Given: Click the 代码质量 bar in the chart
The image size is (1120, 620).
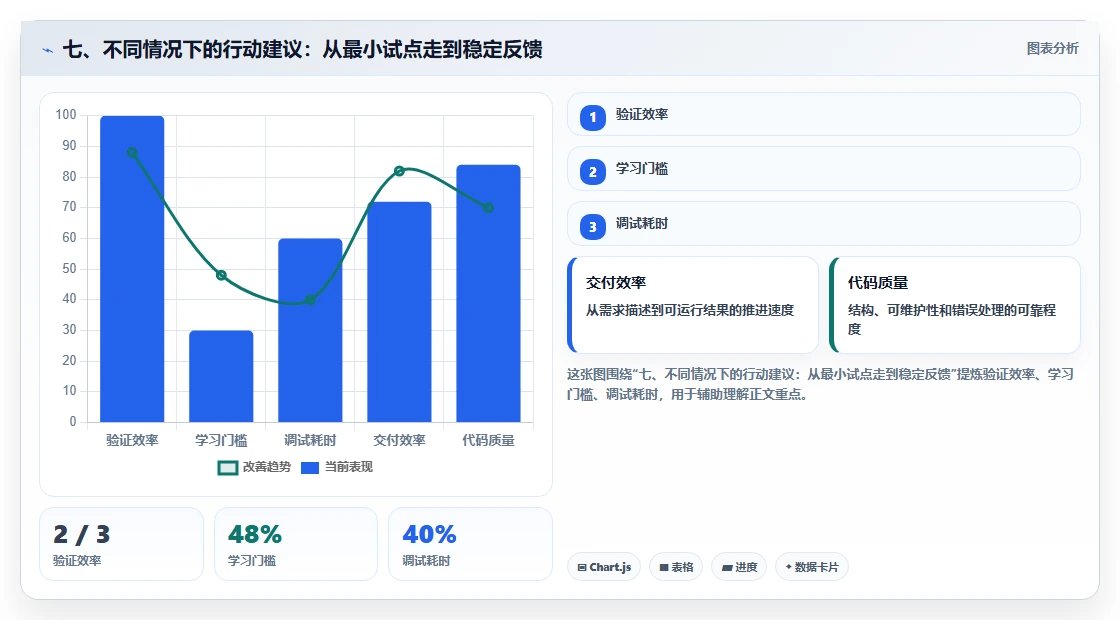Looking at the screenshot, I should [x=489, y=293].
